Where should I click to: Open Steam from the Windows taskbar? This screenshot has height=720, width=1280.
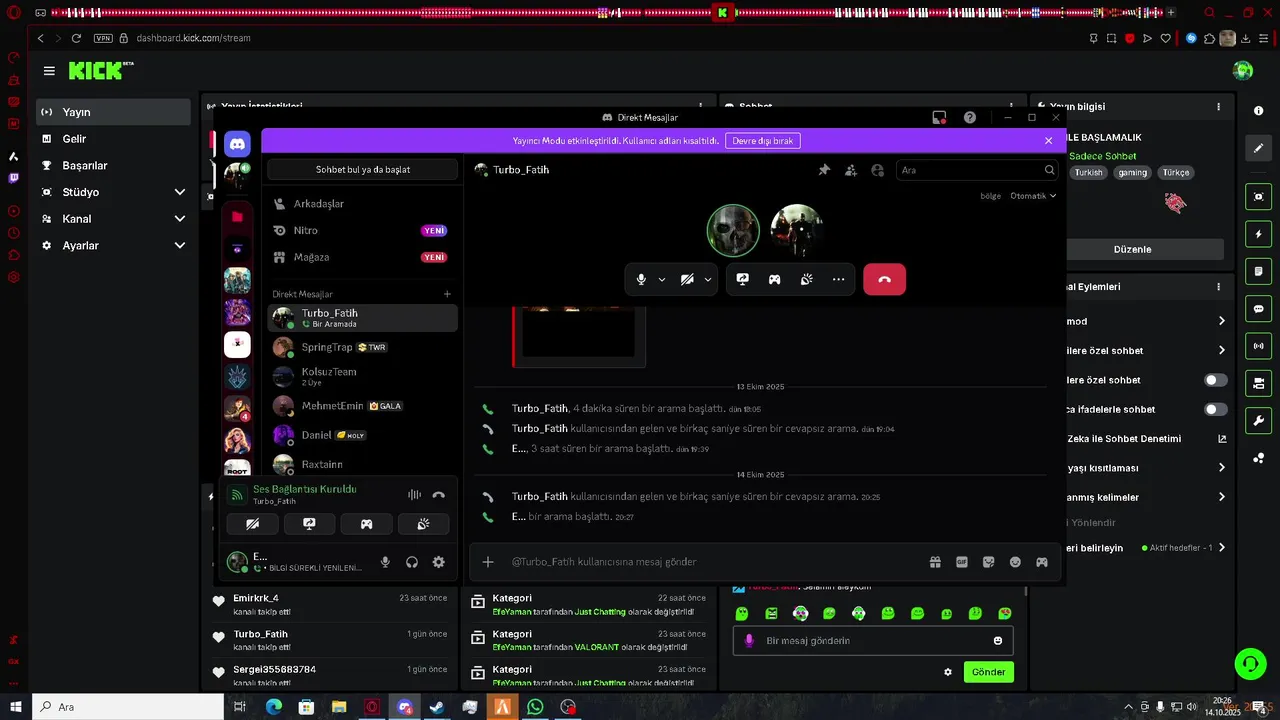tap(437, 707)
